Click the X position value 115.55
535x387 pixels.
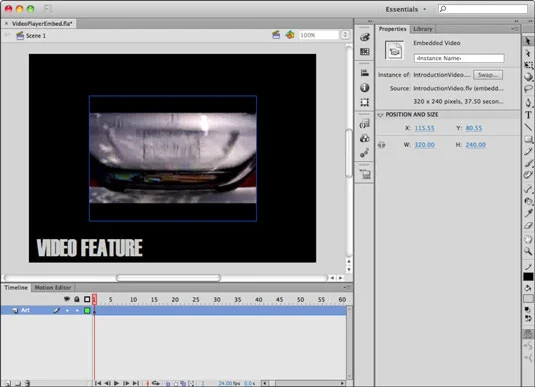(x=424, y=128)
